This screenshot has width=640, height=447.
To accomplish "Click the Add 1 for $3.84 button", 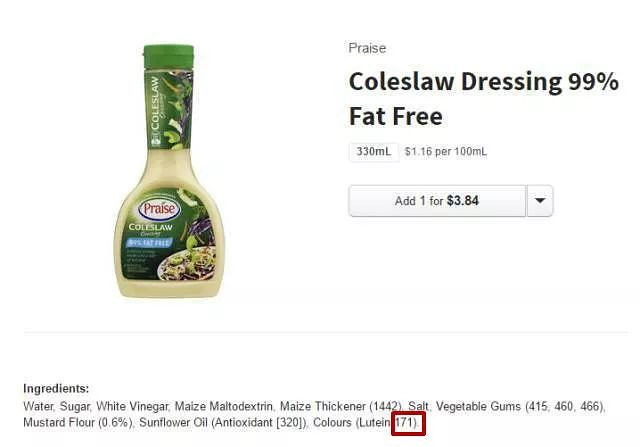I will pyautogui.click(x=437, y=201).
